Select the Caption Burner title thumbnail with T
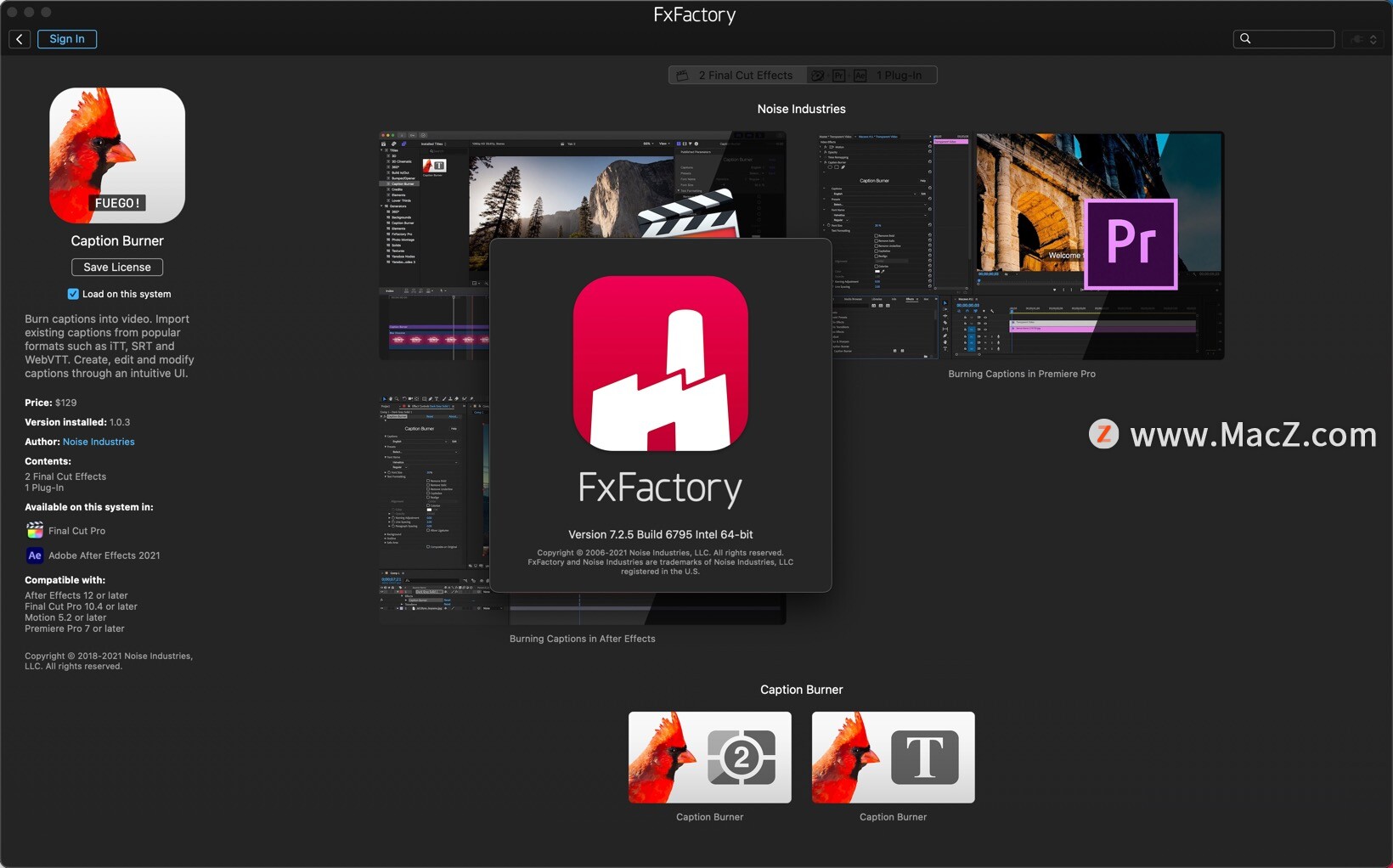The height and width of the screenshot is (868, 1393). [894, 758]
